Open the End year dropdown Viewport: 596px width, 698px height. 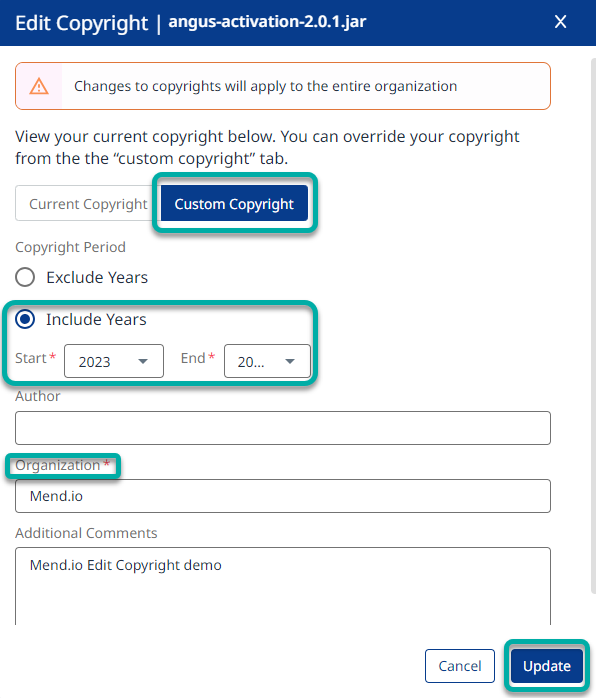(267, 361)
